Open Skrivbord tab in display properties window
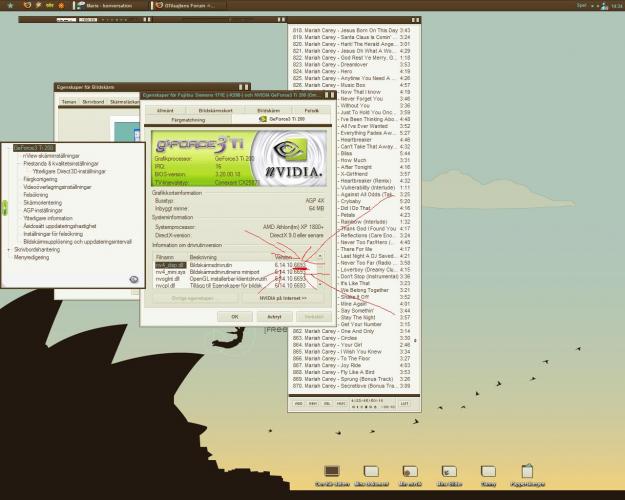 coord(93,102)
